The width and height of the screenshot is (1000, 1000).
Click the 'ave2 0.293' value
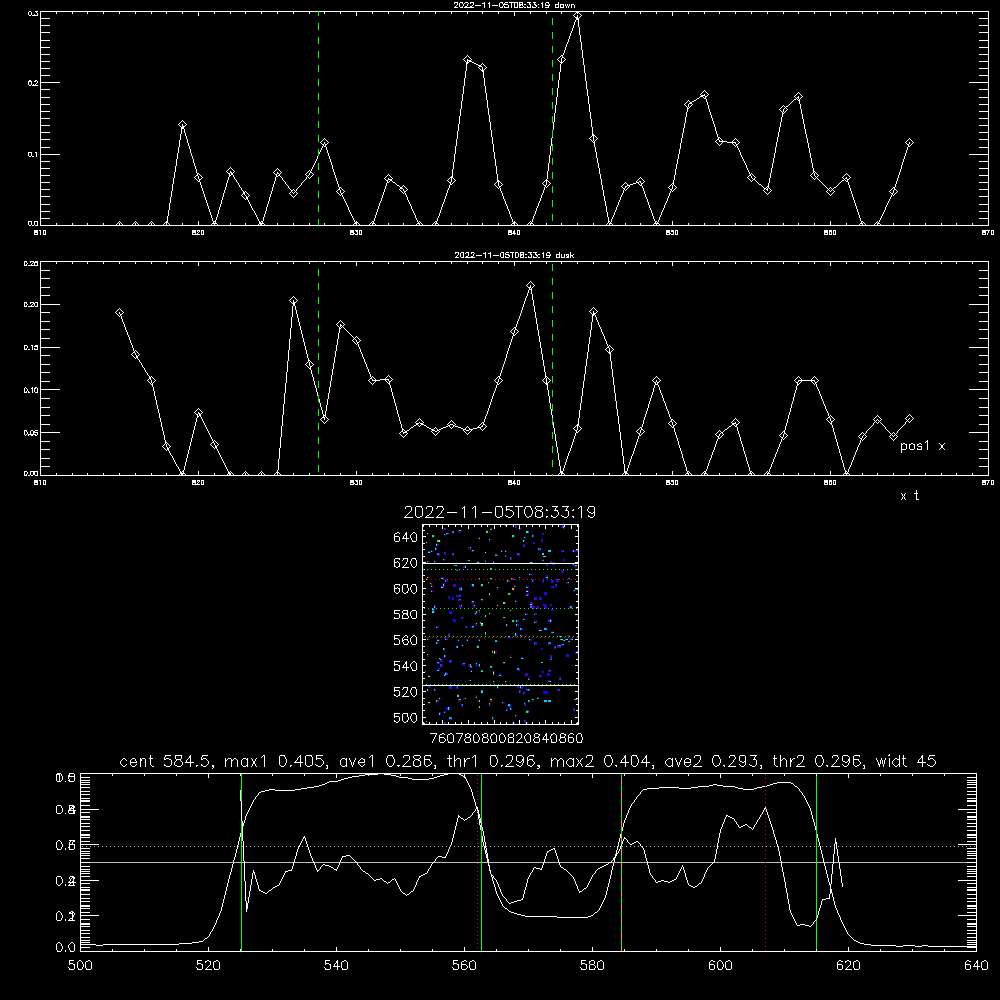[713, 761]
